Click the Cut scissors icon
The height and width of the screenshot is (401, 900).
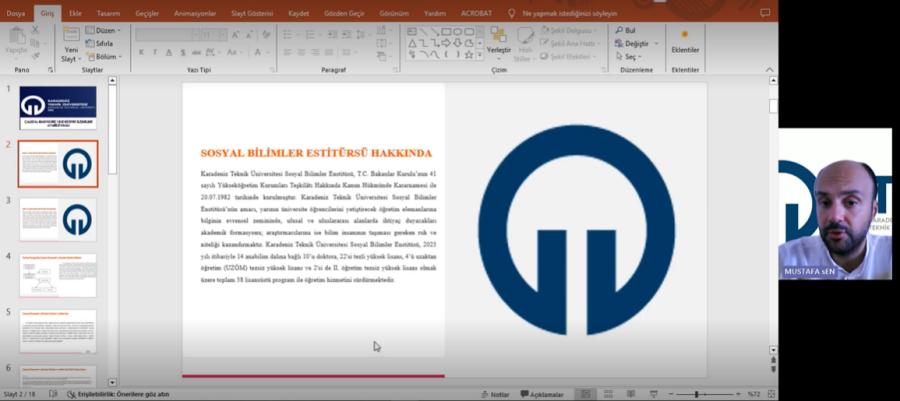35,29
